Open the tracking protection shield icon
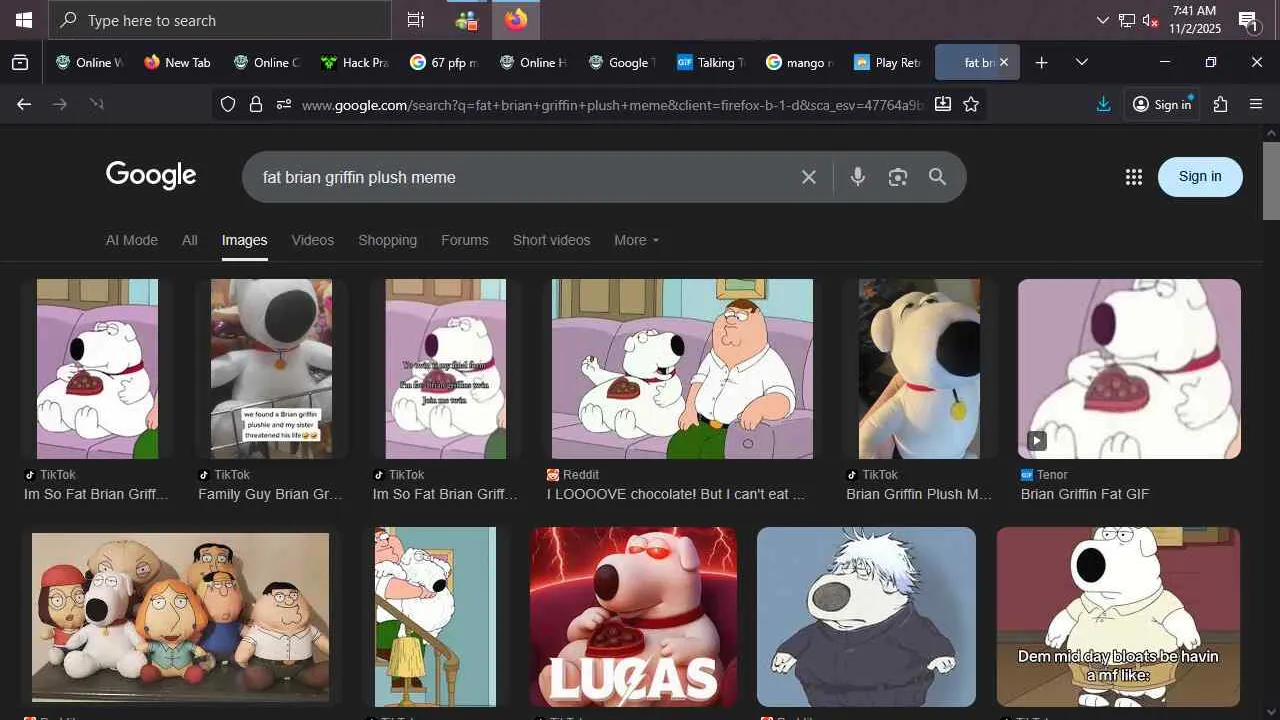This screenshot has width=1280, height=720. [x=228, y=104]
